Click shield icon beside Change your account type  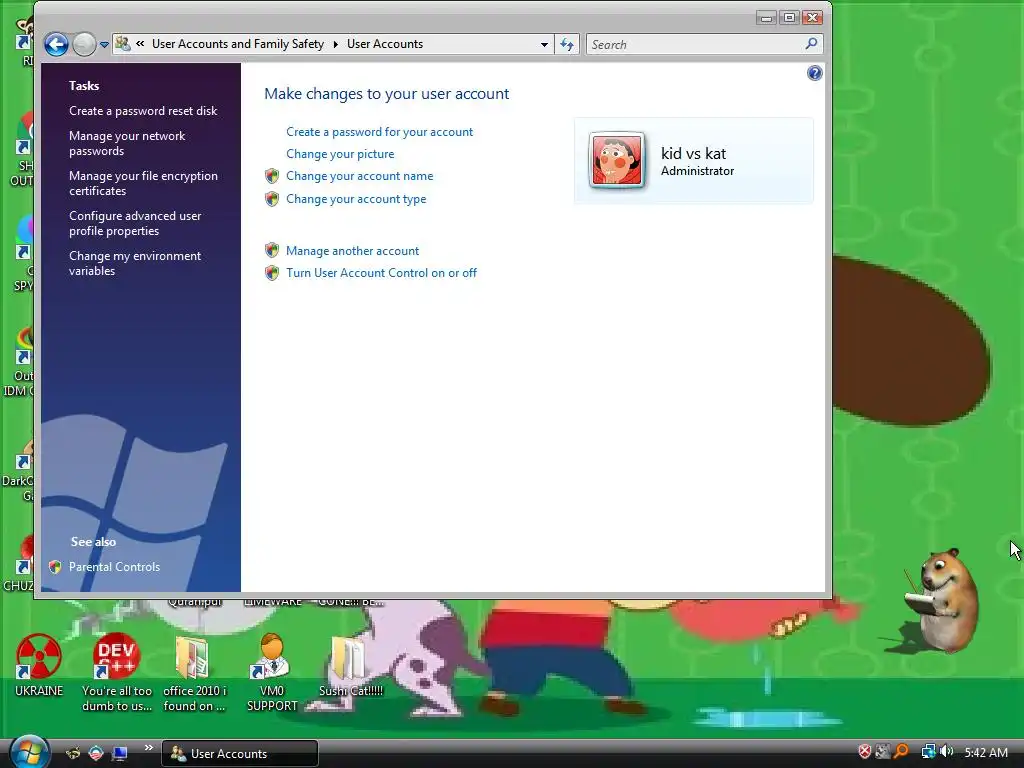272,199
